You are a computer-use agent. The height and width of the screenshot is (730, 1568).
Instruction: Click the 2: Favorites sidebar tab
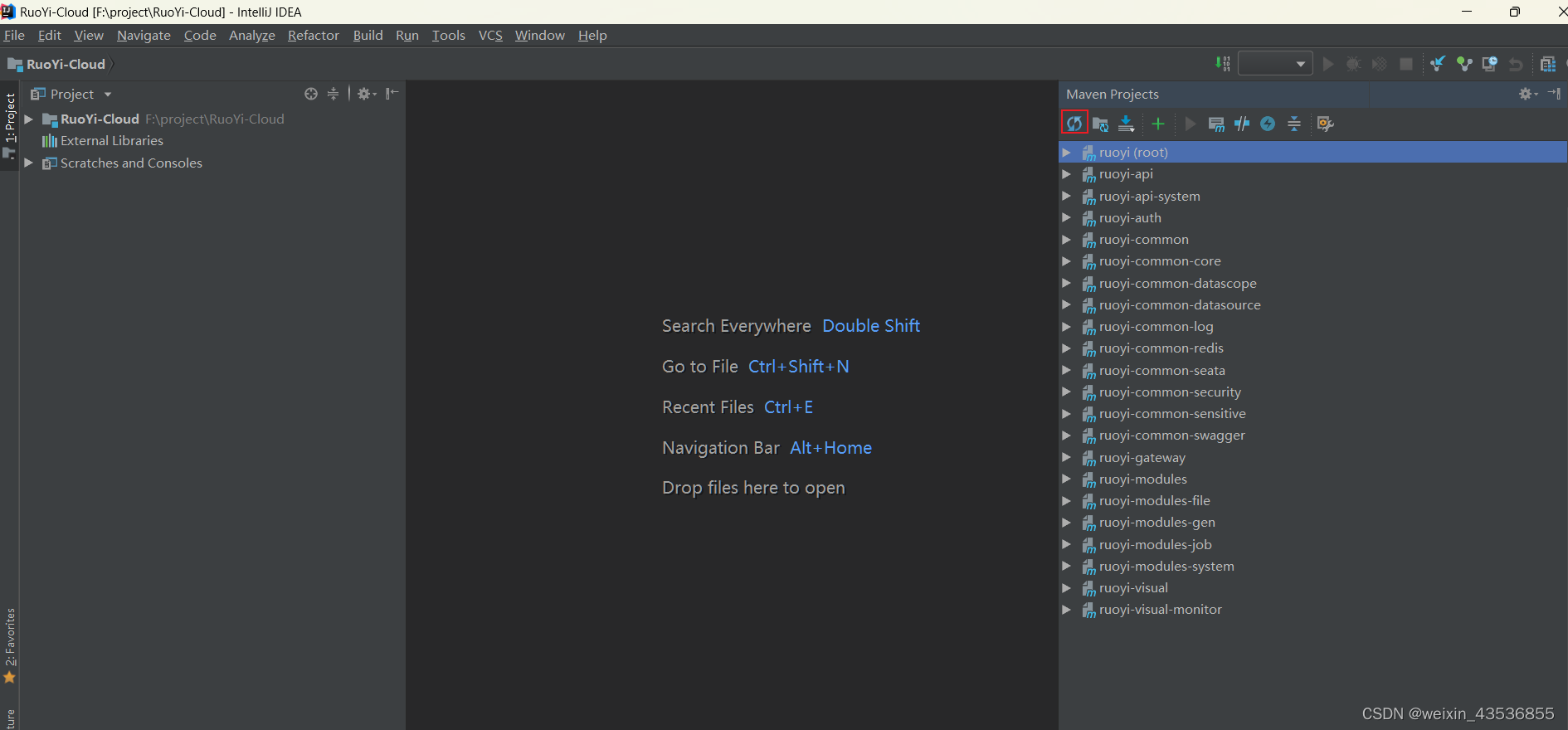10,645
